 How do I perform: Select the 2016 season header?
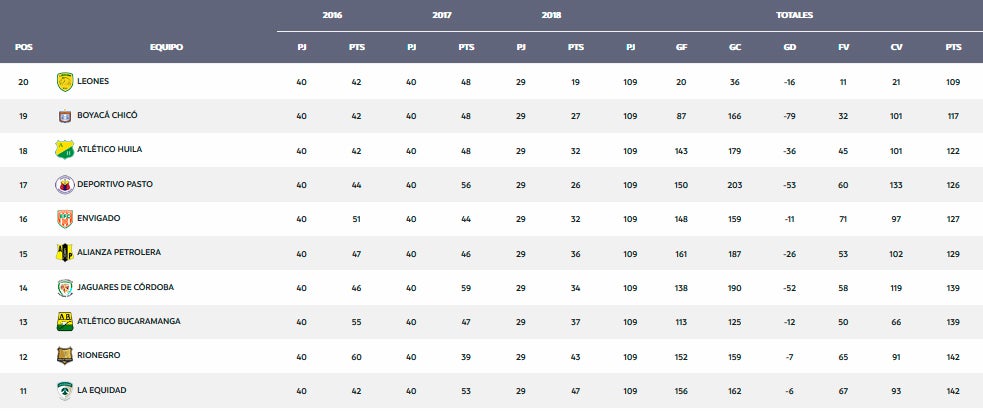point(332,16)
